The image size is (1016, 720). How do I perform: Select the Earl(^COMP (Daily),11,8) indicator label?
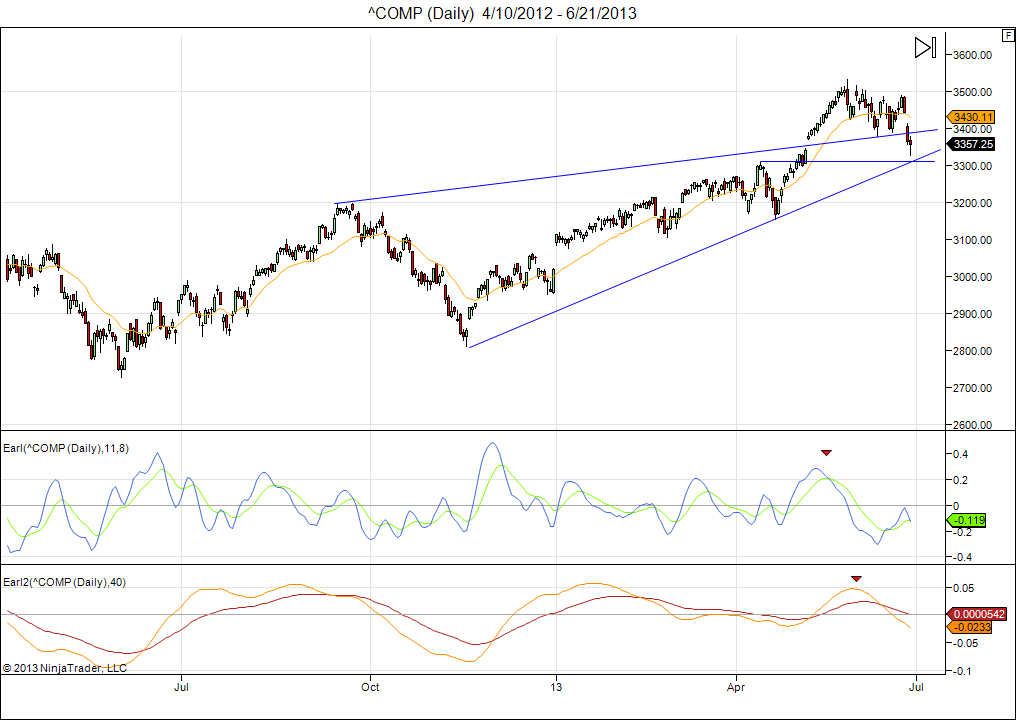(66, 447)
